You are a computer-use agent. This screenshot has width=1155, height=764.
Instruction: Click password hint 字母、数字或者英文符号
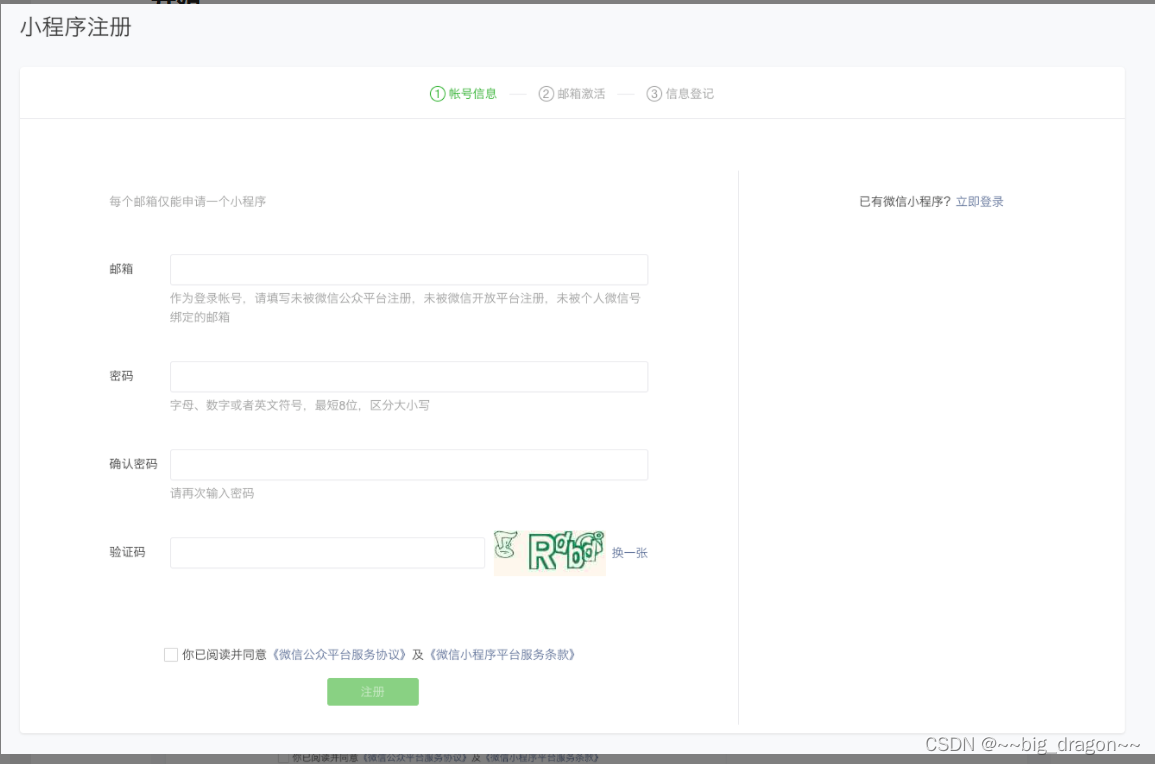(236, 405)
